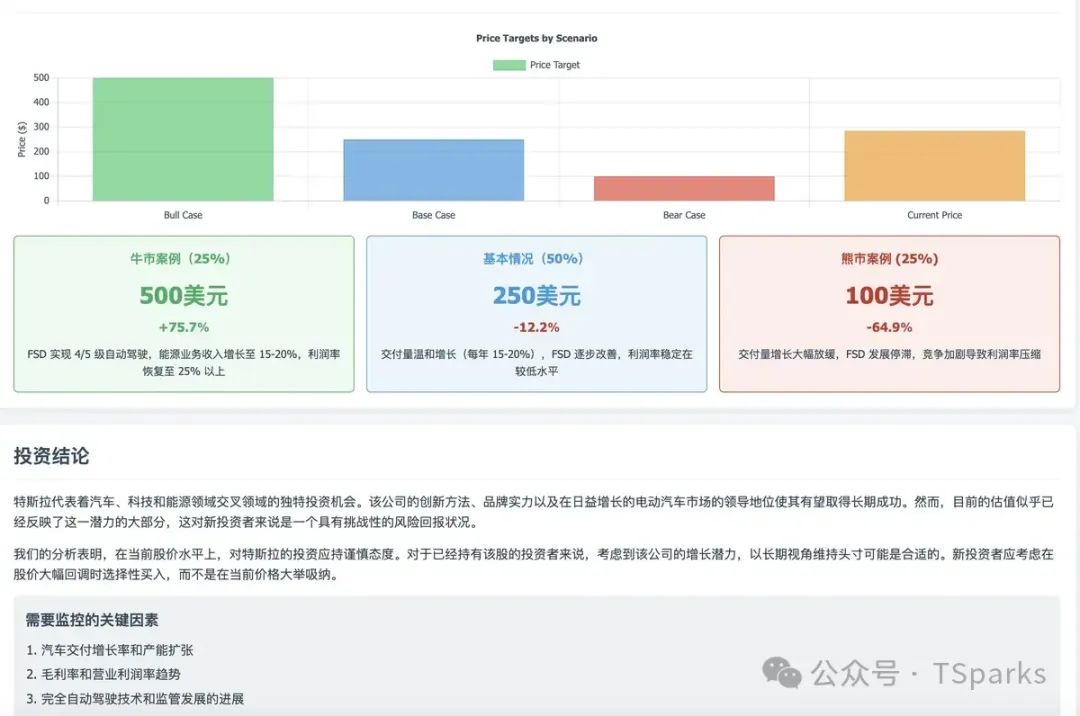Toggle the Price Target legend swatch
Viewport: 1080px width, 716px height.
pos(509,65)
